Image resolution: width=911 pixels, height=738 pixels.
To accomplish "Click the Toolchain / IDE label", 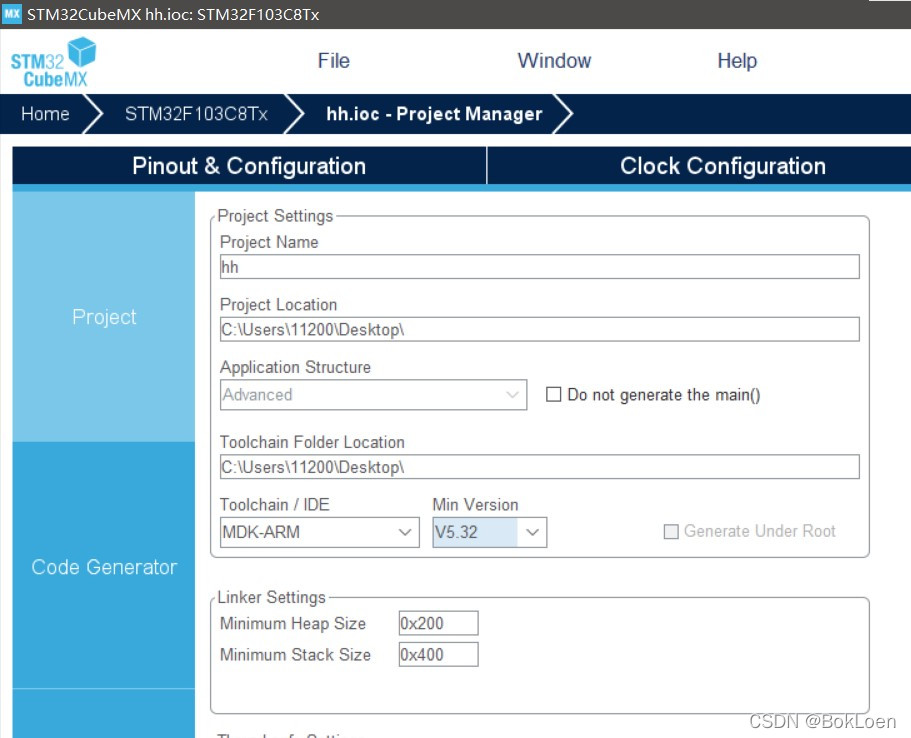I will 274,504.
